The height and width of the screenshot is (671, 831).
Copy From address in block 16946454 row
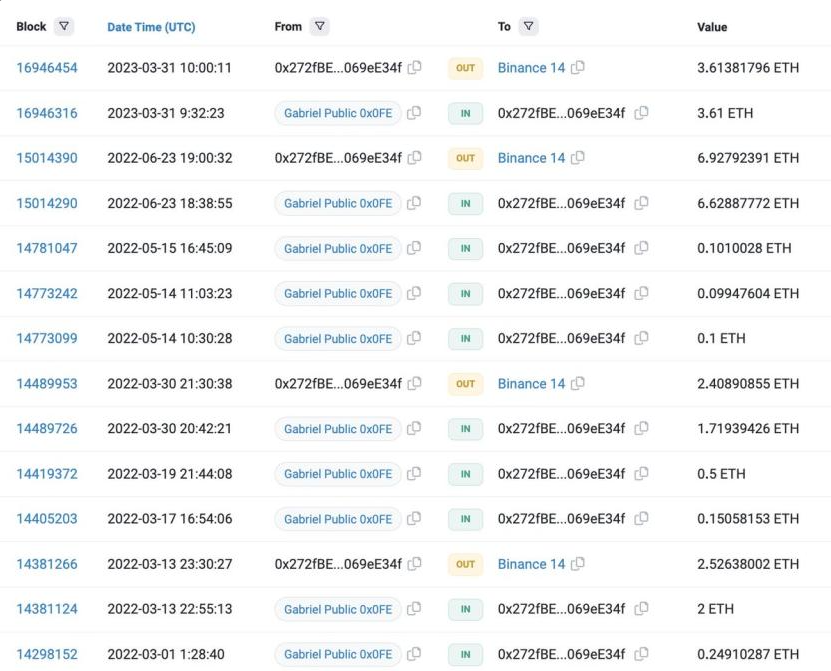click(x=414, y=67)
